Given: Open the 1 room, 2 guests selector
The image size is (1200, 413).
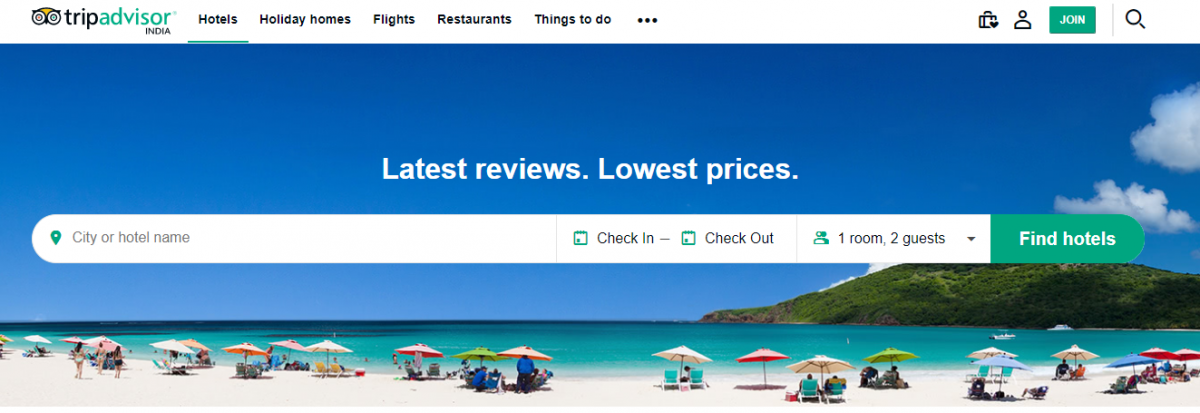Looking at the screenshot, I should [x=893, y=238].
